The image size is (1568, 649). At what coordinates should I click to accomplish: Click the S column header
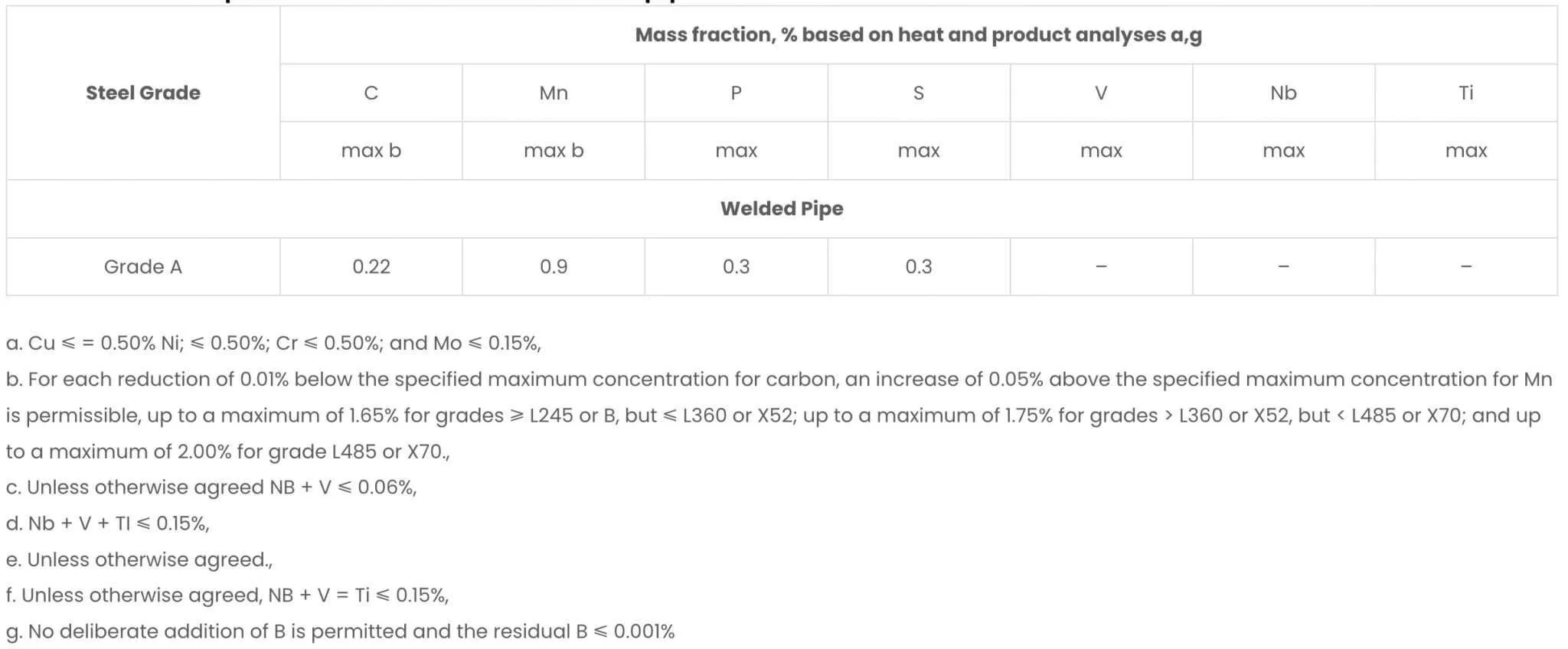918,93
